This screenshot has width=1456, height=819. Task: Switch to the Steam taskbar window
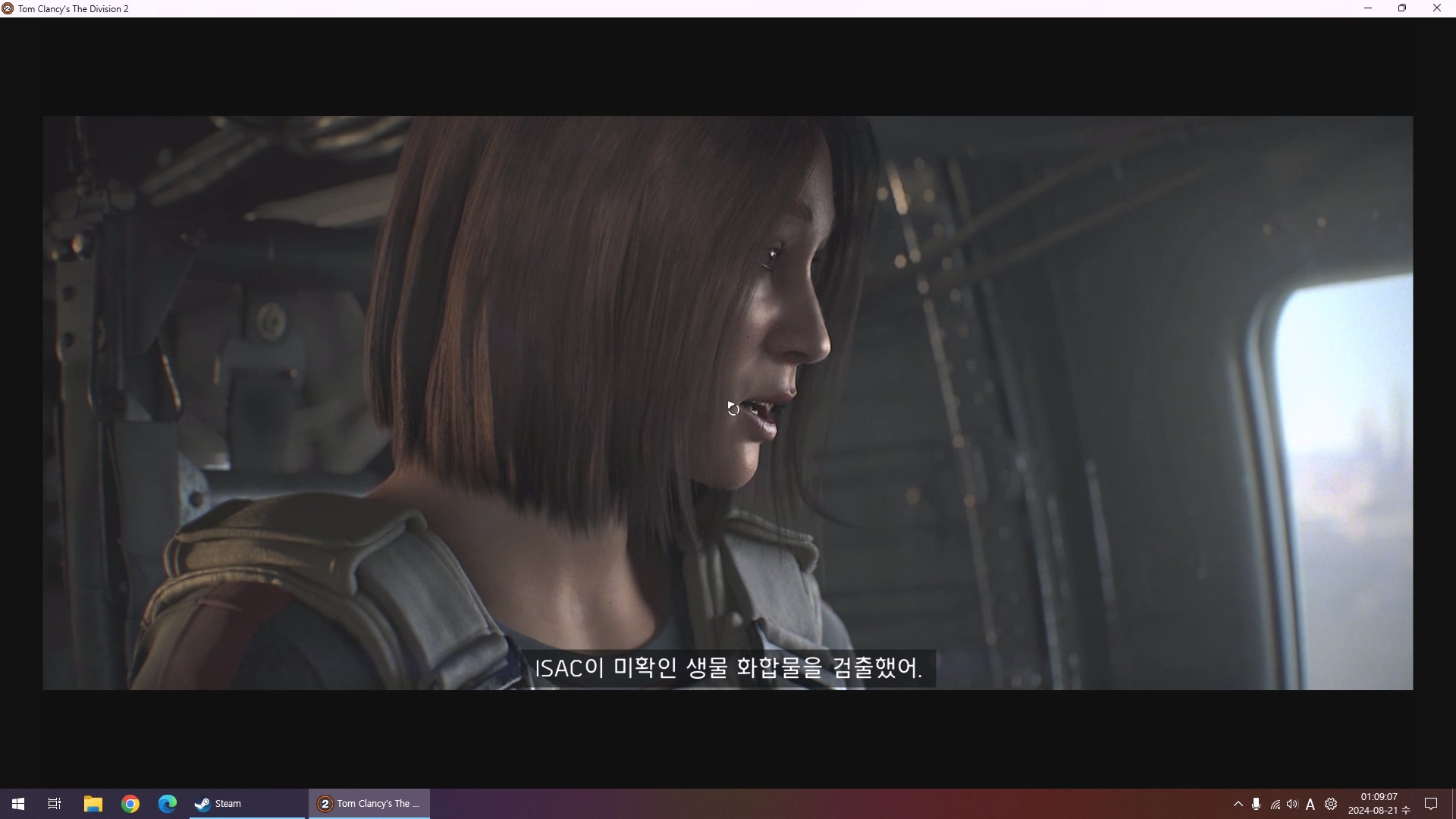[x=246, y=804]
